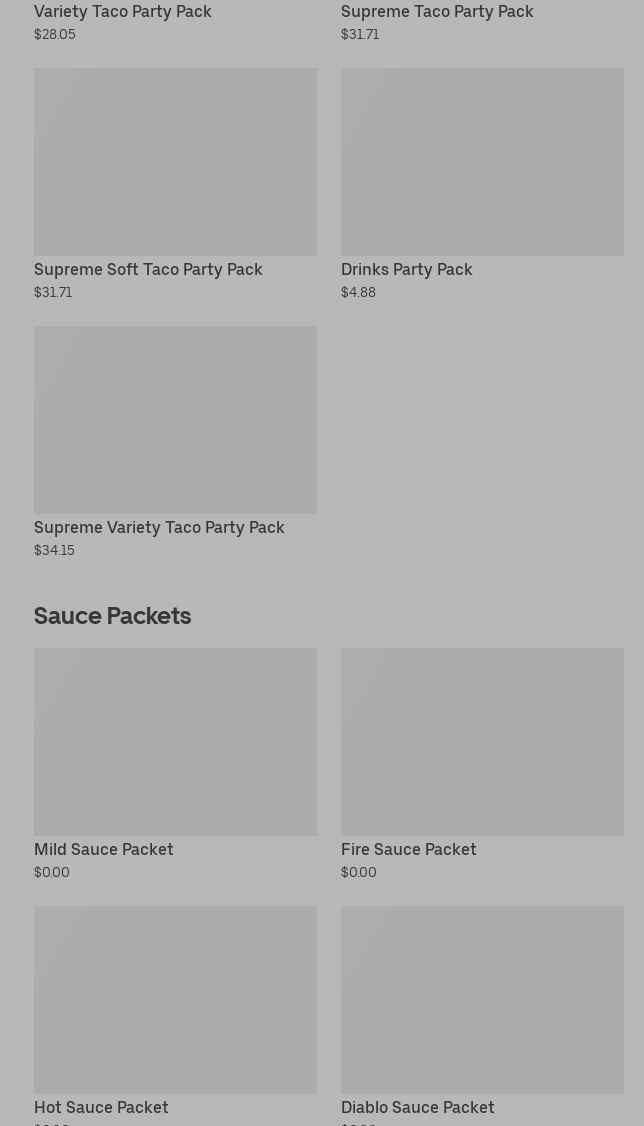The width and height of the screenshot is (644, 1126).
Task: Click the $28.05 Variety Taco Pack price
Action: tap(55, 35)
